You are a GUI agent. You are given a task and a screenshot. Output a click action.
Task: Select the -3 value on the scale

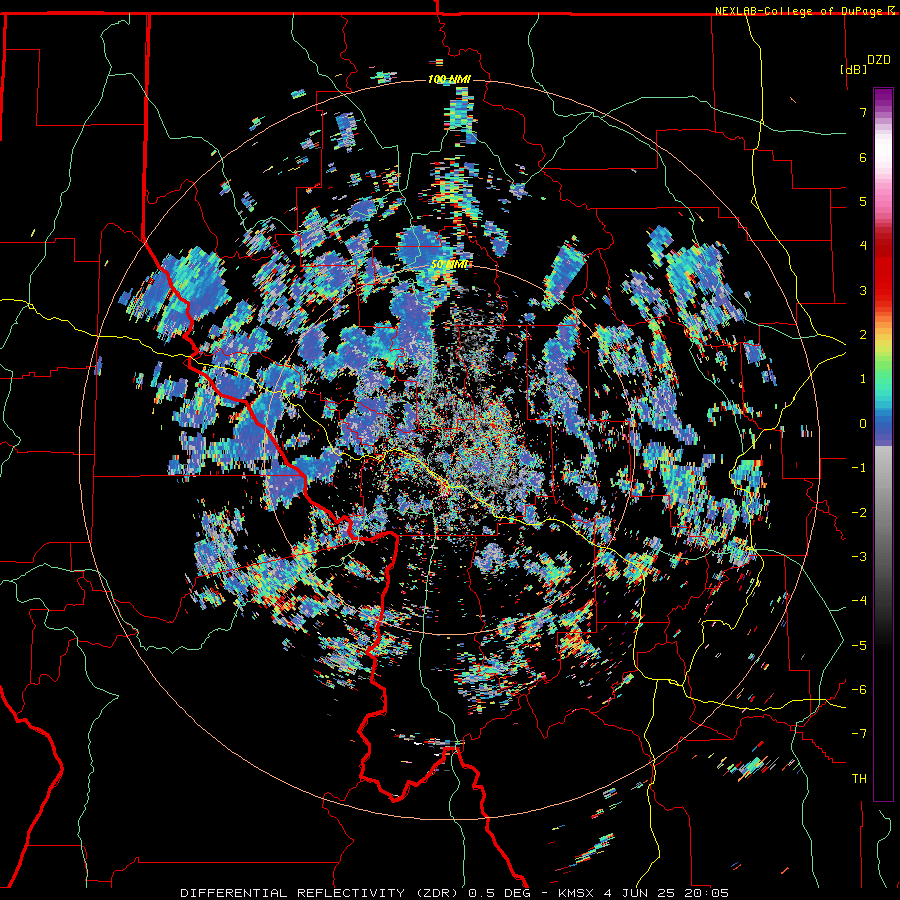pyautogui.click(x=859, y=557)
